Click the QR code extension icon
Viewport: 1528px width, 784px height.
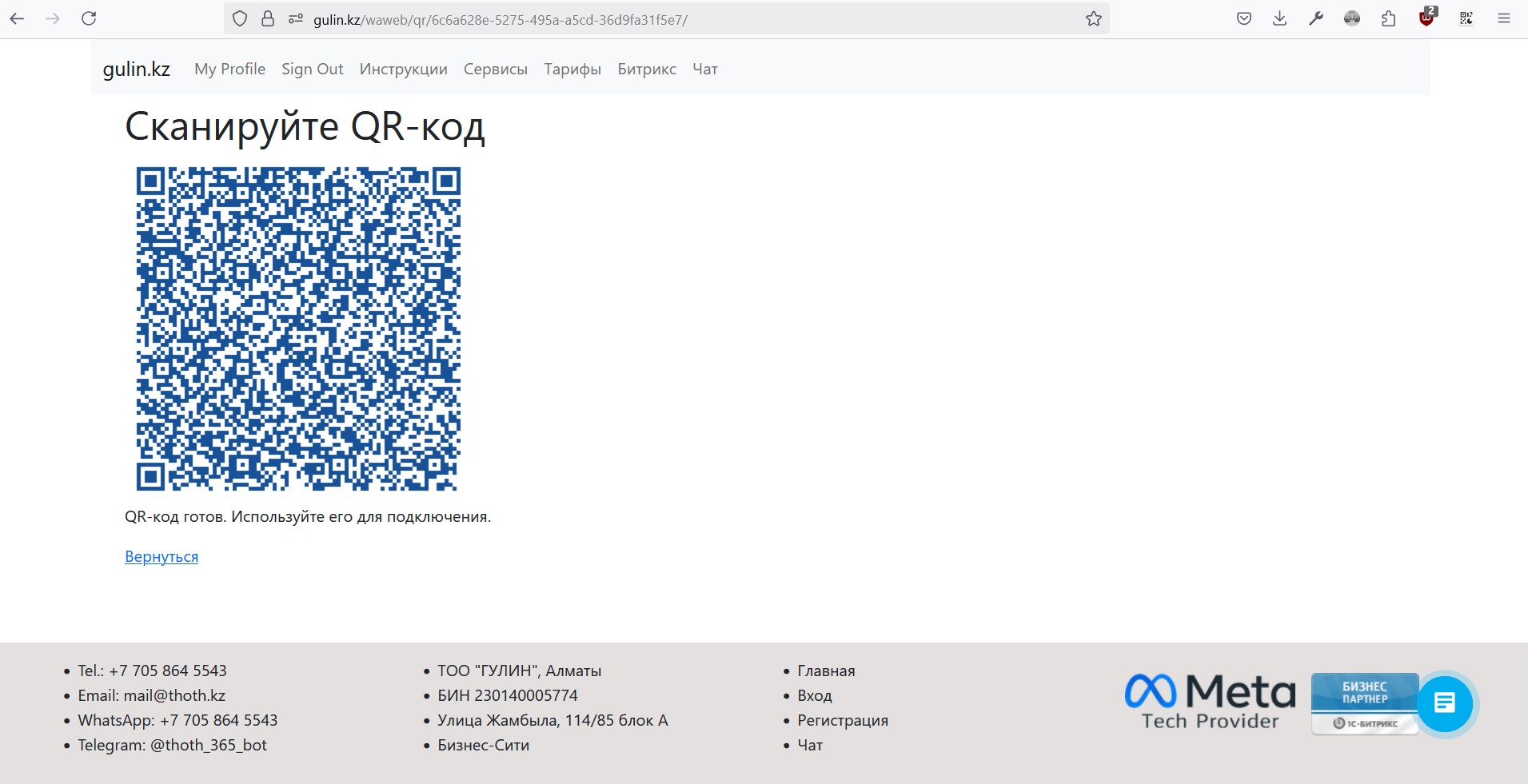pos(1466,18)
